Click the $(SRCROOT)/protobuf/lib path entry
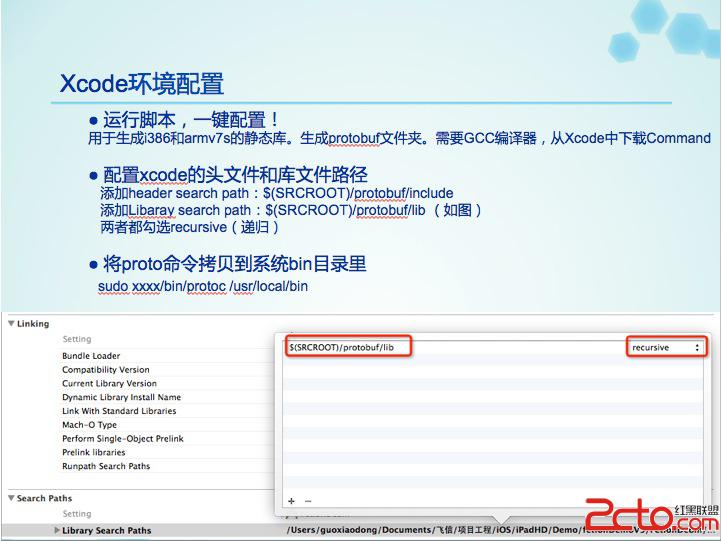Image resolution: width=722 pixels, height=541 pixels. (342, 347)
